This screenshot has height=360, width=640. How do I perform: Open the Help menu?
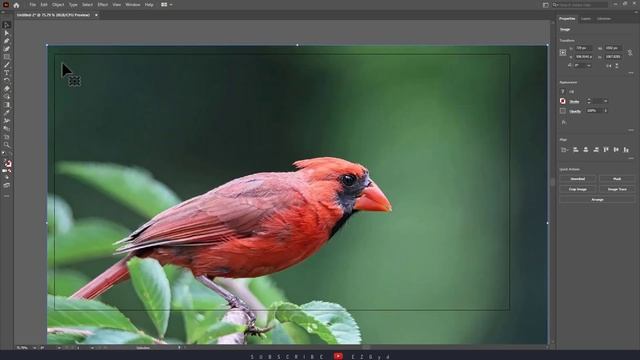149,5
